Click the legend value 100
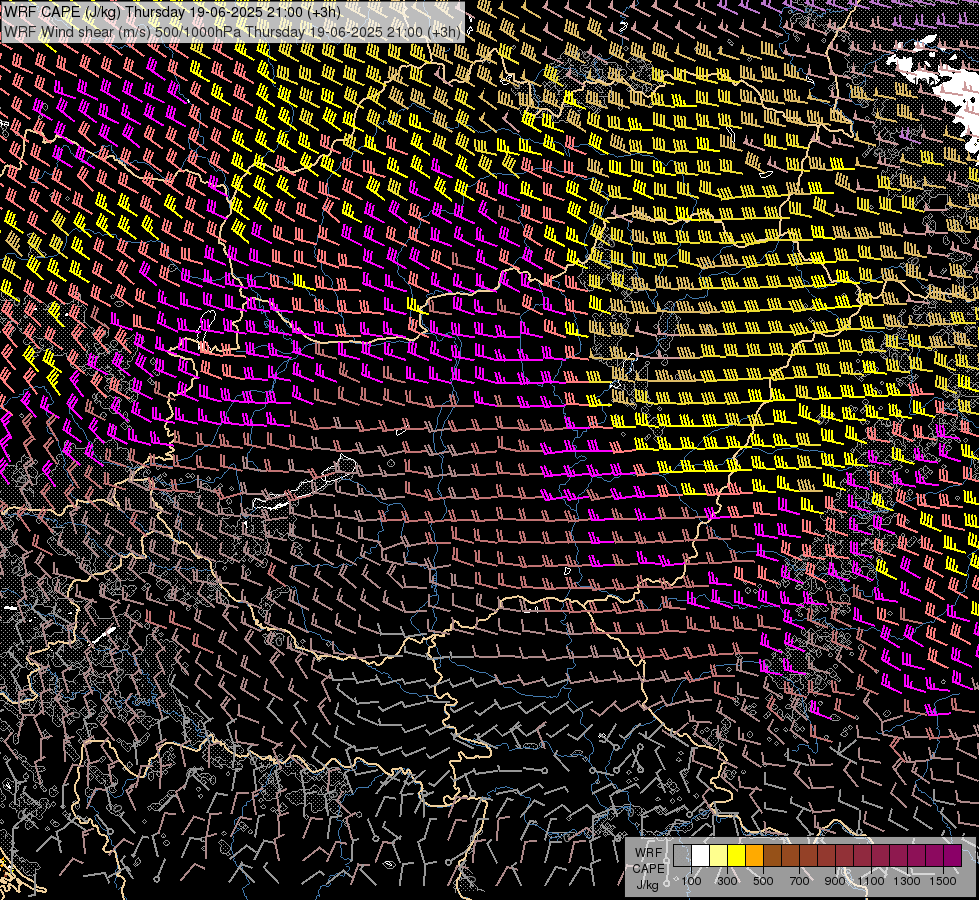This screenshot has height=900, width=979. [691, 881]
